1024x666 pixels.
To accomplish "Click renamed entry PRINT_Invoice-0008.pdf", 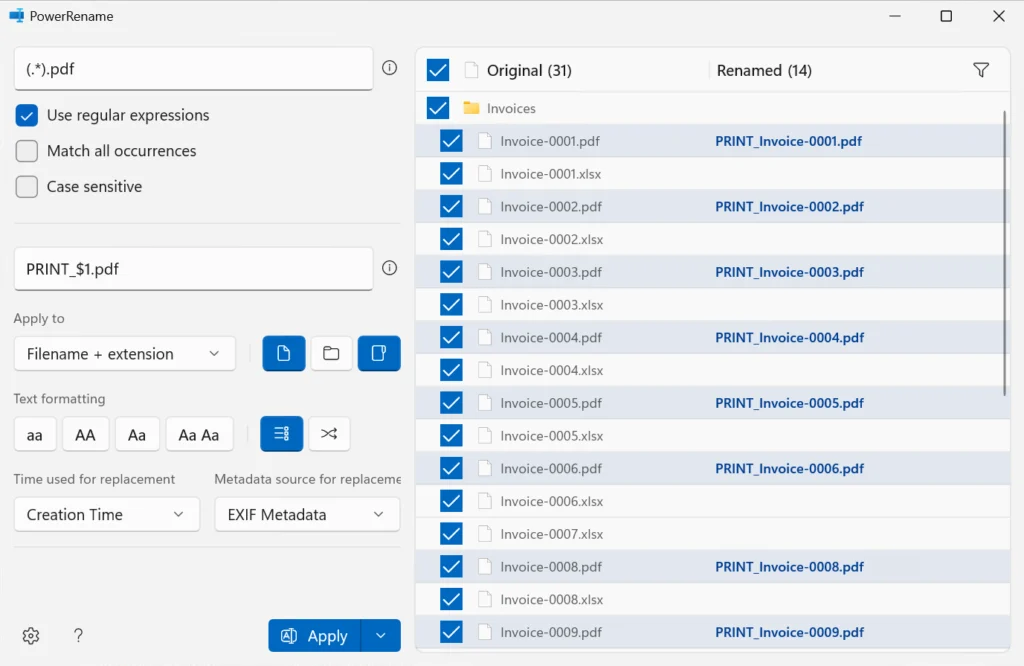I will [x=790, y=567].
